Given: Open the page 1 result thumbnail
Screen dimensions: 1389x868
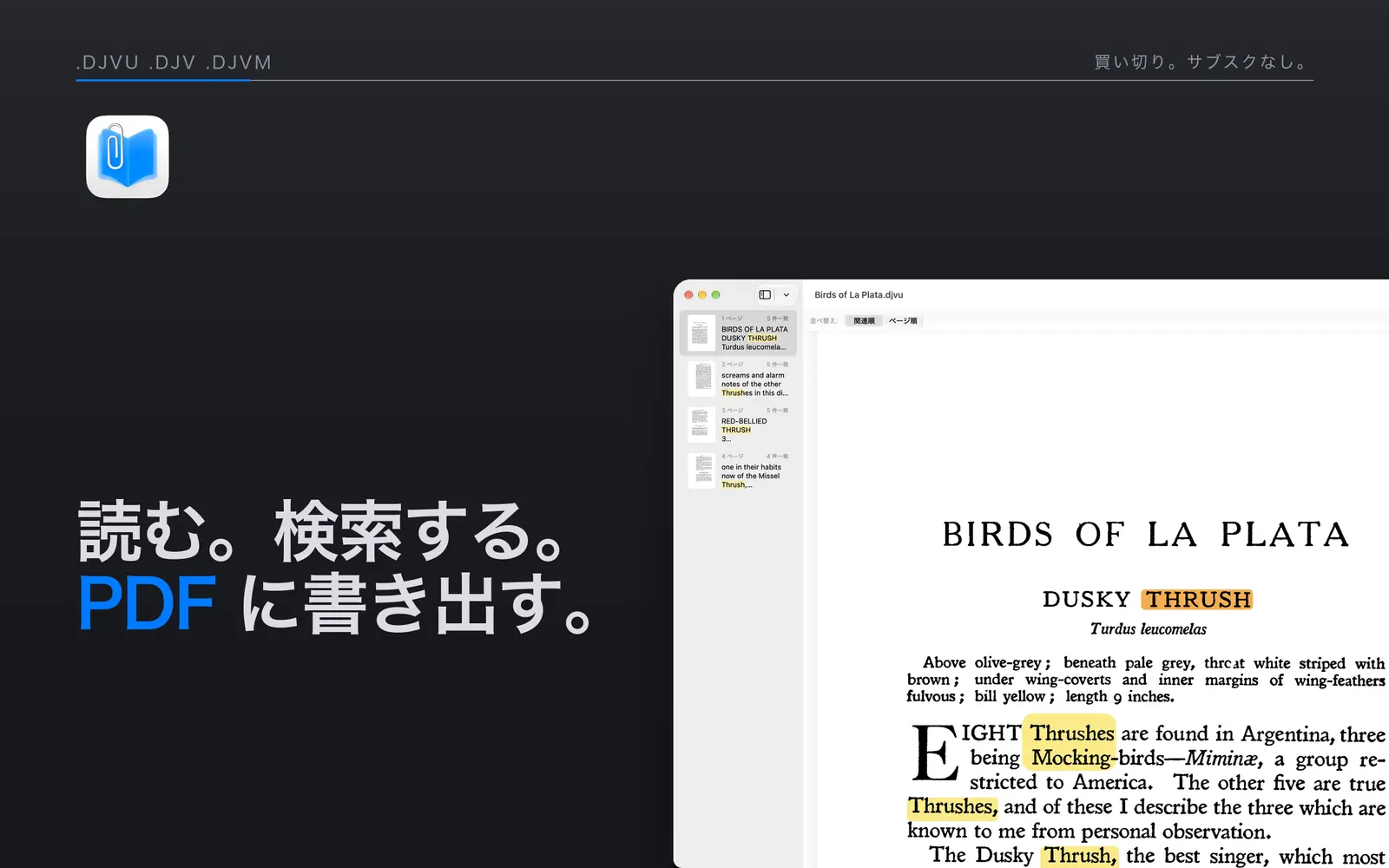Looking at the screenshot, I should (x=701, y=332).
